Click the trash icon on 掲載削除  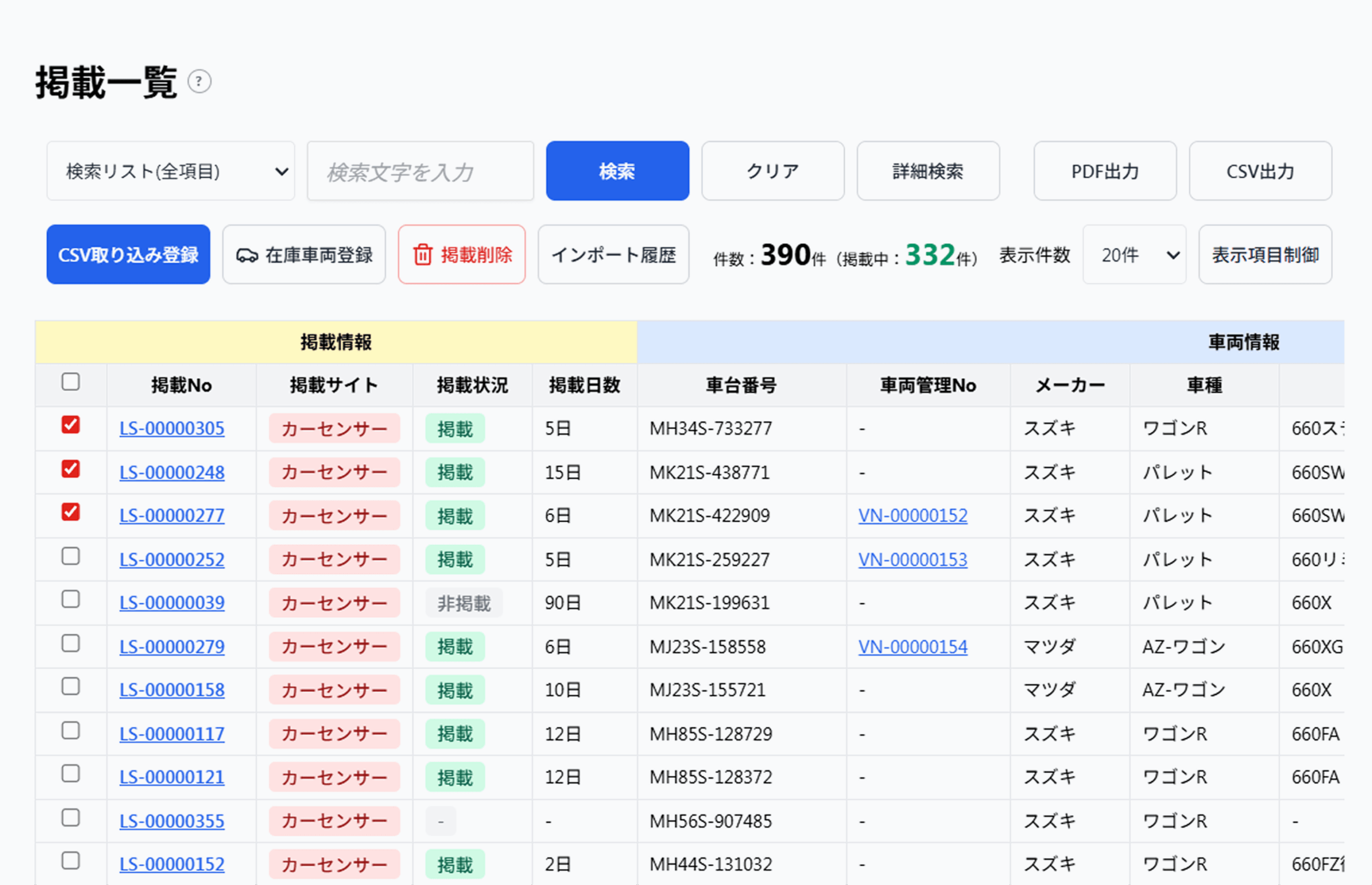tap(423, 254)
